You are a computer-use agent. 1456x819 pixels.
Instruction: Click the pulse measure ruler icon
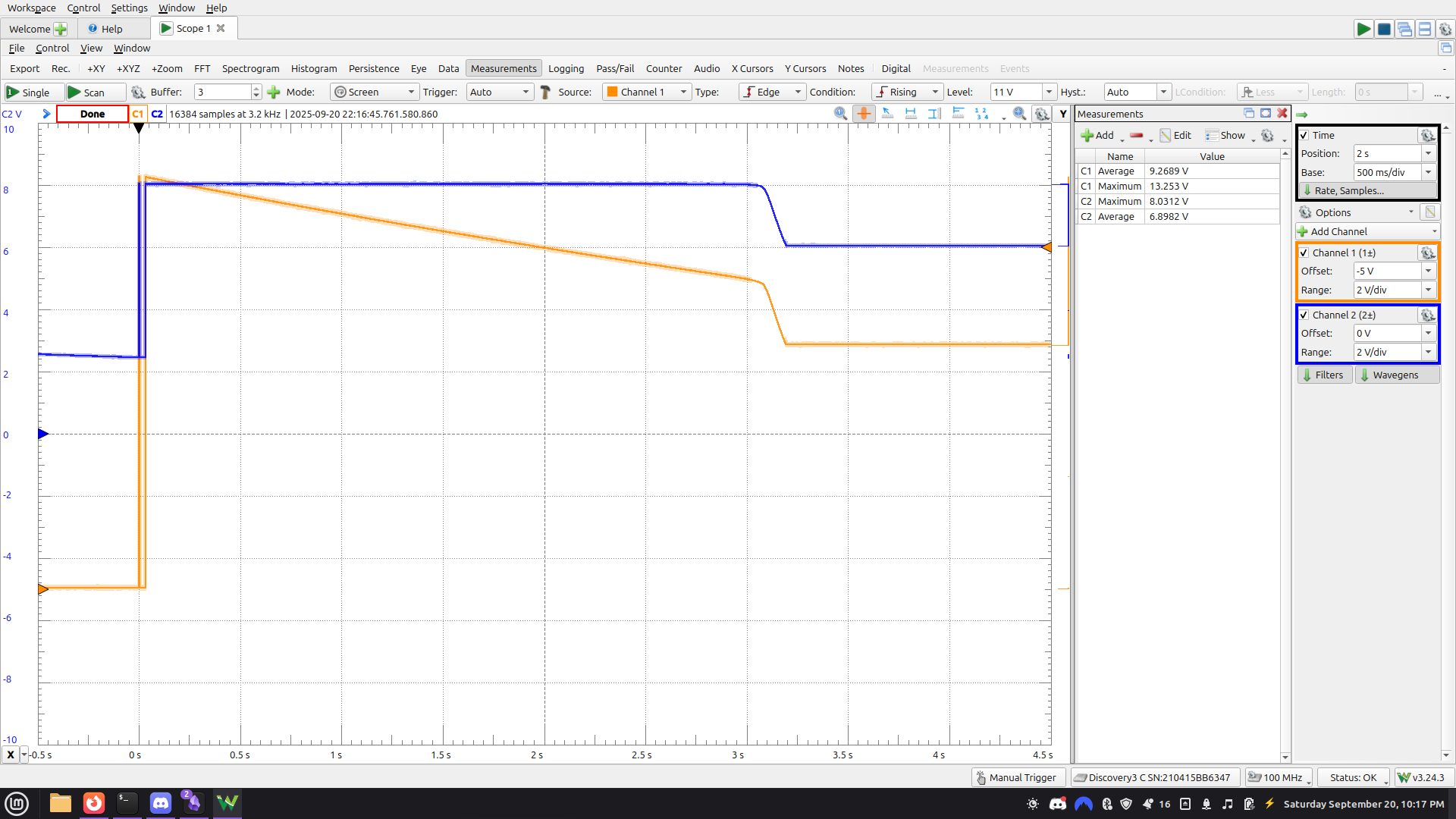[959, 114]
